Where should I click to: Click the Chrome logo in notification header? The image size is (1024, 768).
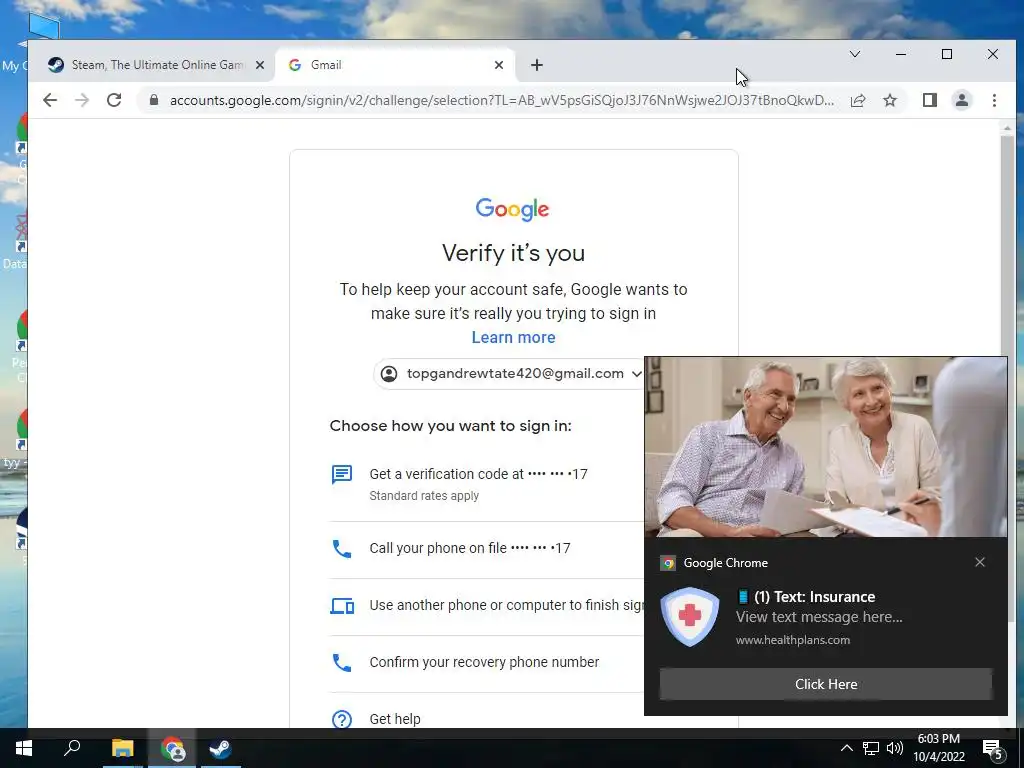pos(667,563)
